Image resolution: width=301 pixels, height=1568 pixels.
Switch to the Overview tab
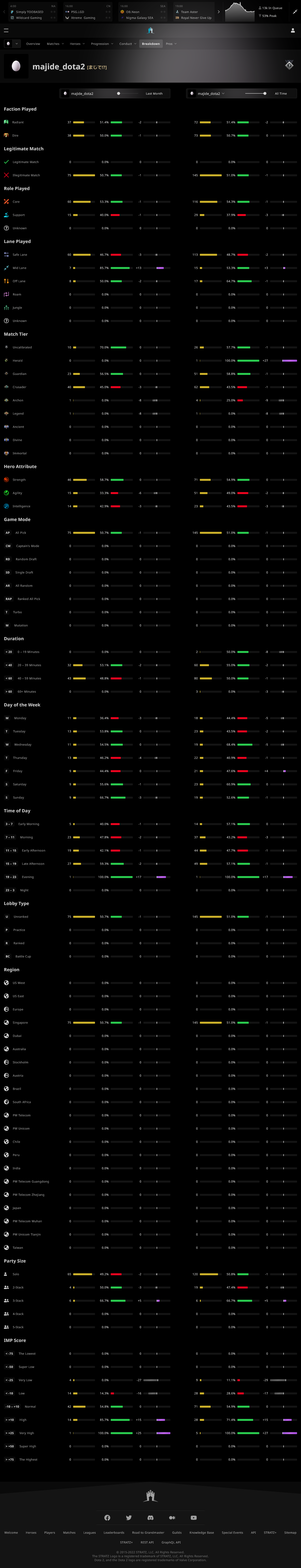point(33,44)
